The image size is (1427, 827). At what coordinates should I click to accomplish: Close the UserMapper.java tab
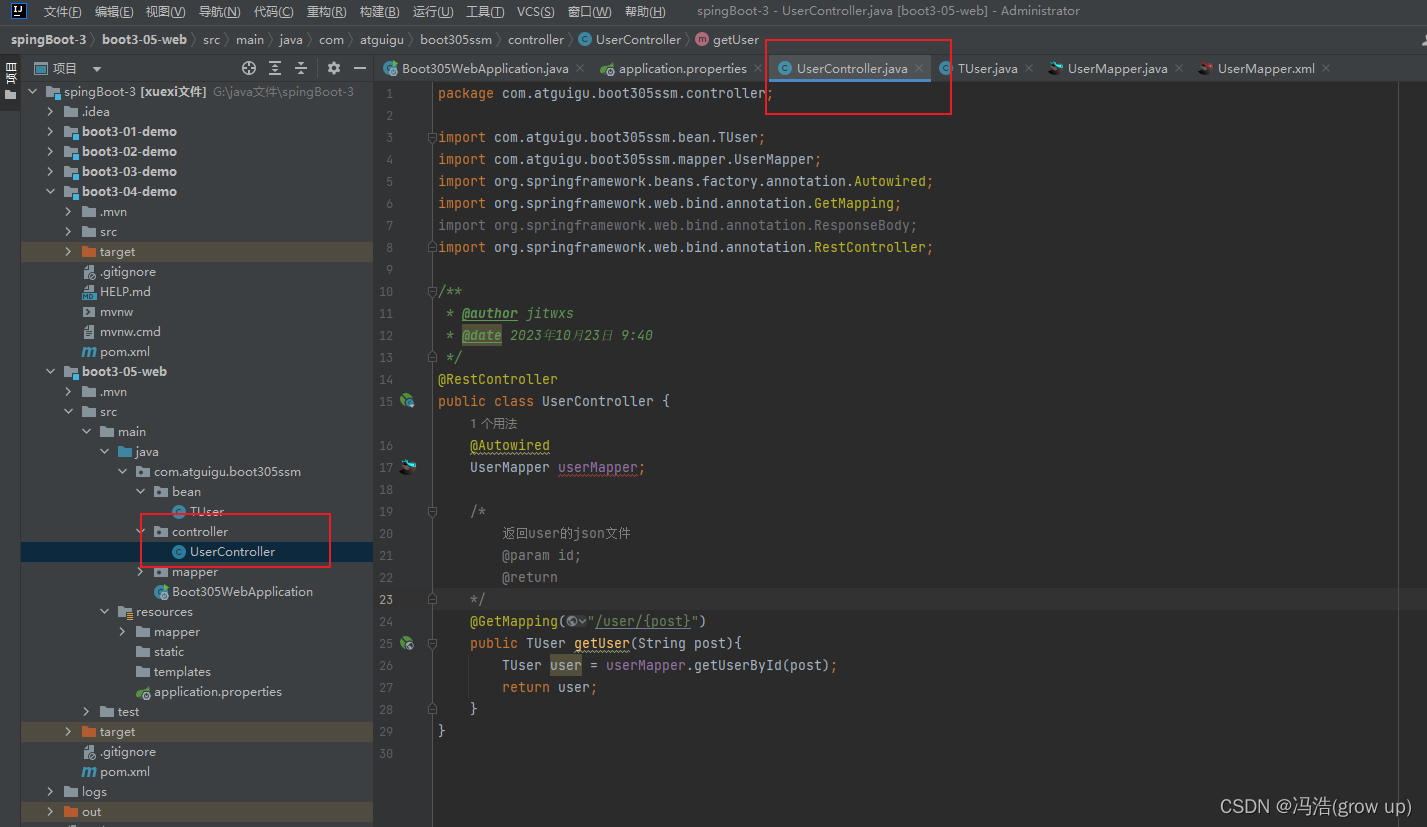pos(1178,69)
